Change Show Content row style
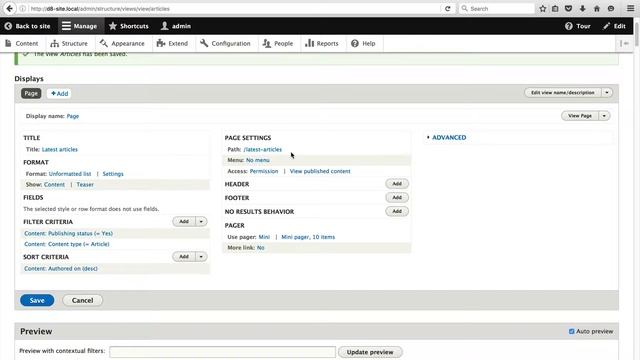 click(x=54, y=184)
